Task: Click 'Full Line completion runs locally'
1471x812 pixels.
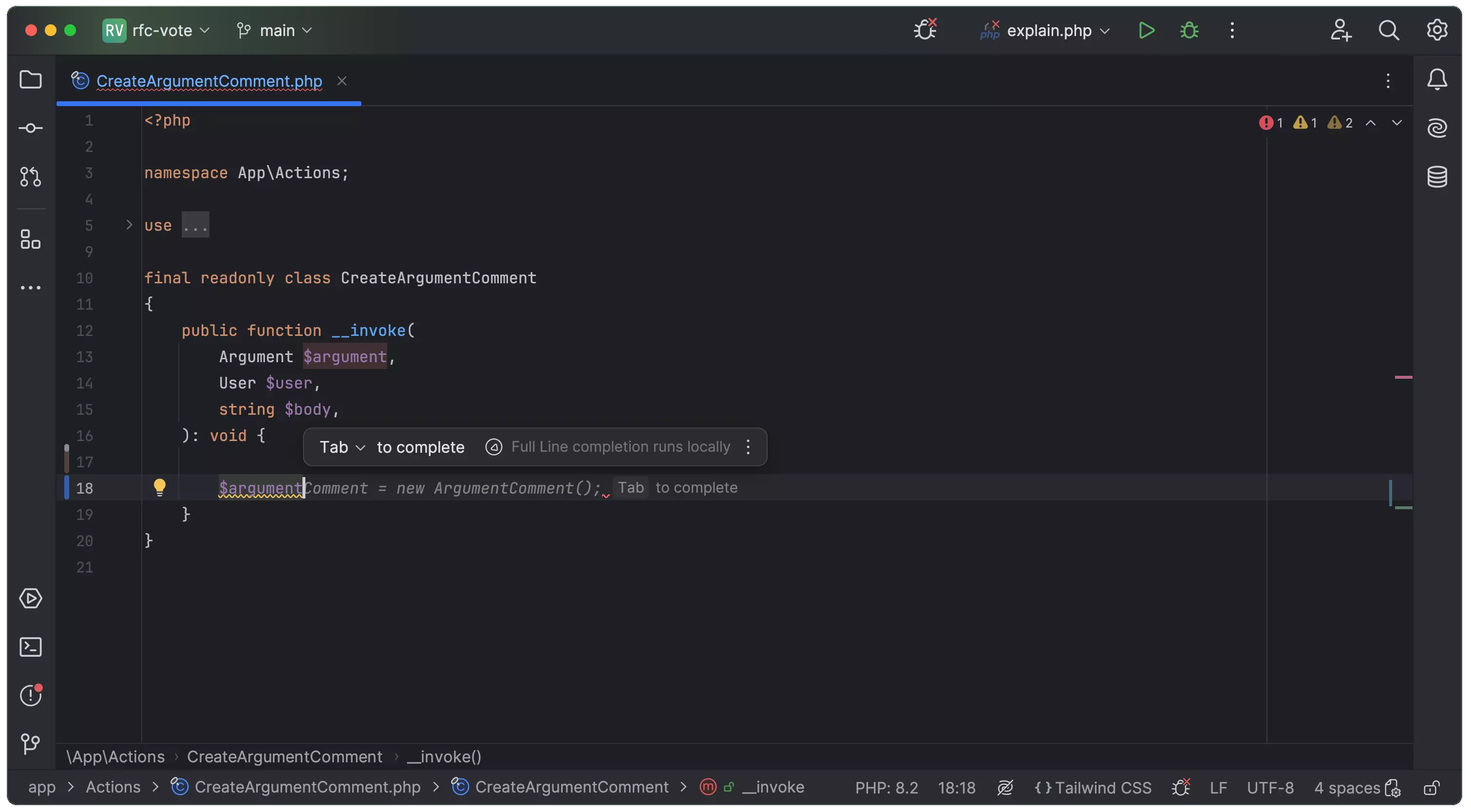Action: 619,447
